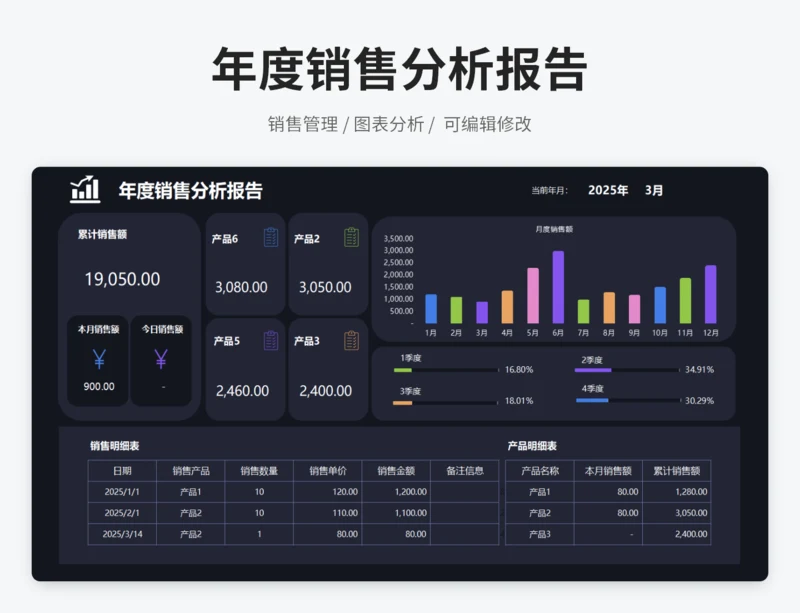Screen dimensions: 800x613
Task: Click the 34.91% percentage for 2季度
Action: tap(699, 370)
